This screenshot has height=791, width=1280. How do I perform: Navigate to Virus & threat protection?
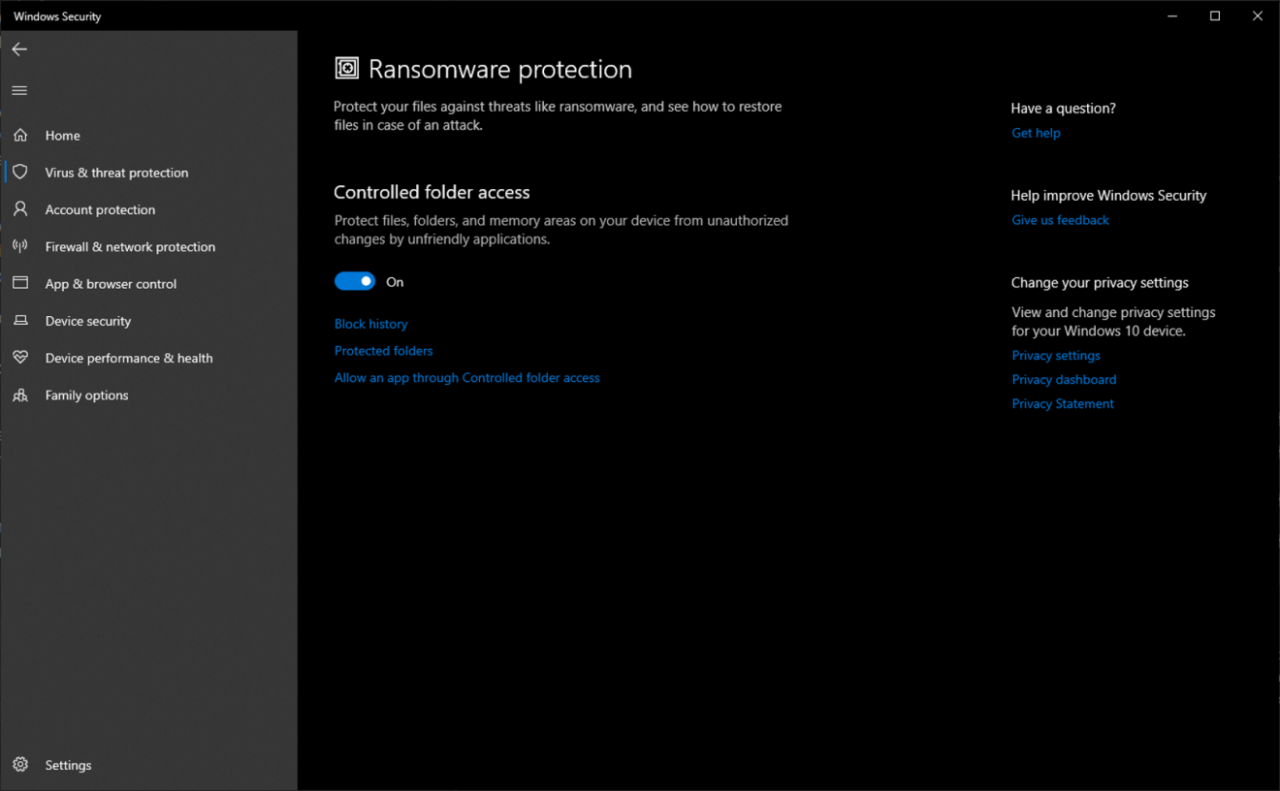[116, 172]
